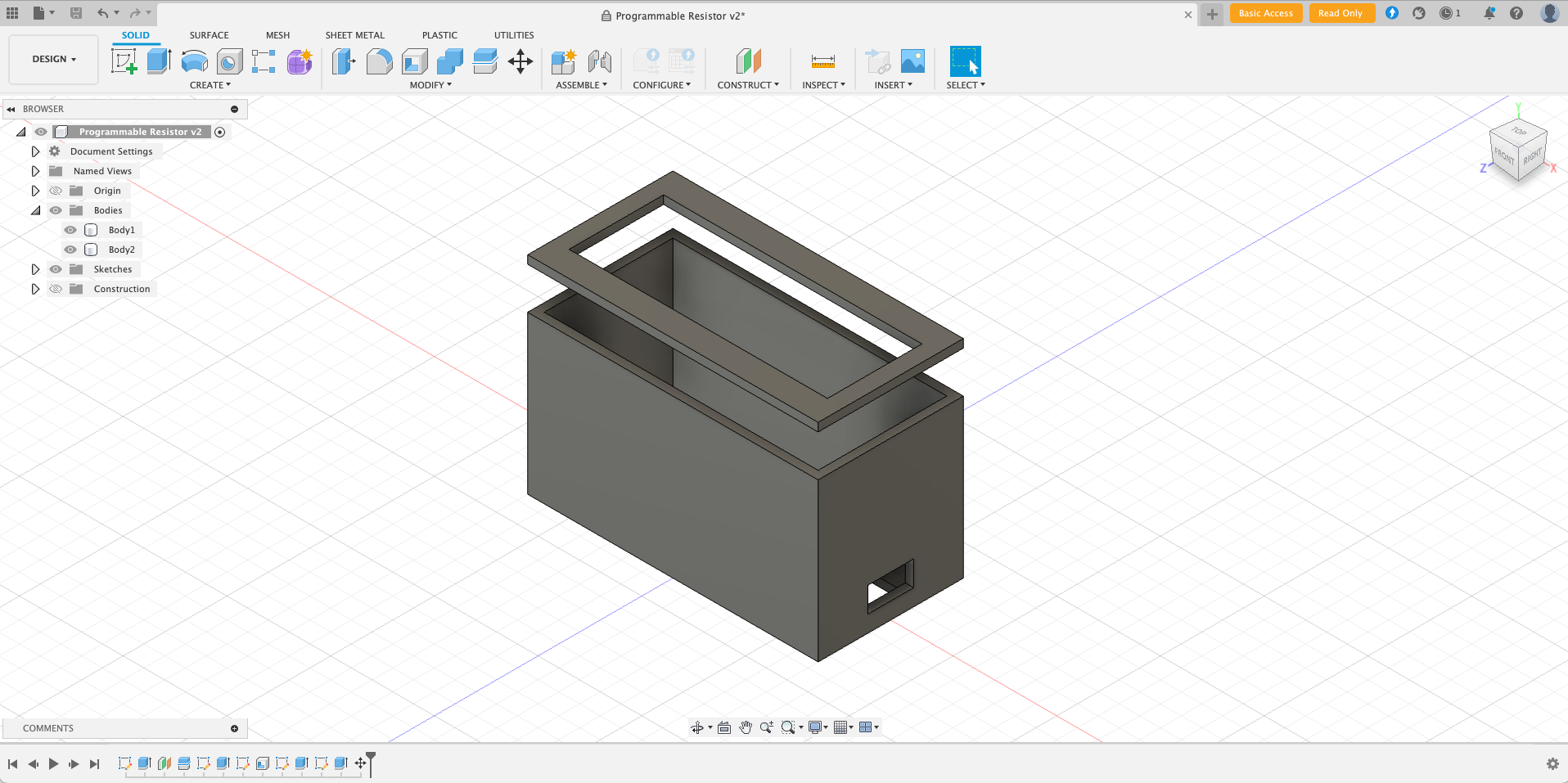The image size is (1568, 783).
Task: Show the Construction folder via eye icon
Action: (x=56, y=289)
